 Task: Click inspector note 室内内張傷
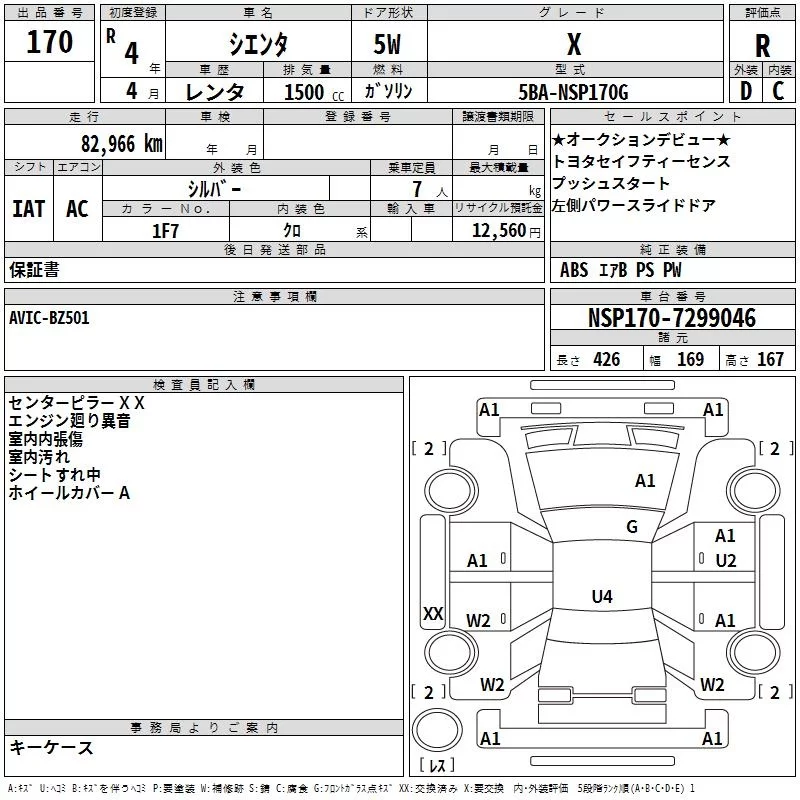click(x=45, y=439)
